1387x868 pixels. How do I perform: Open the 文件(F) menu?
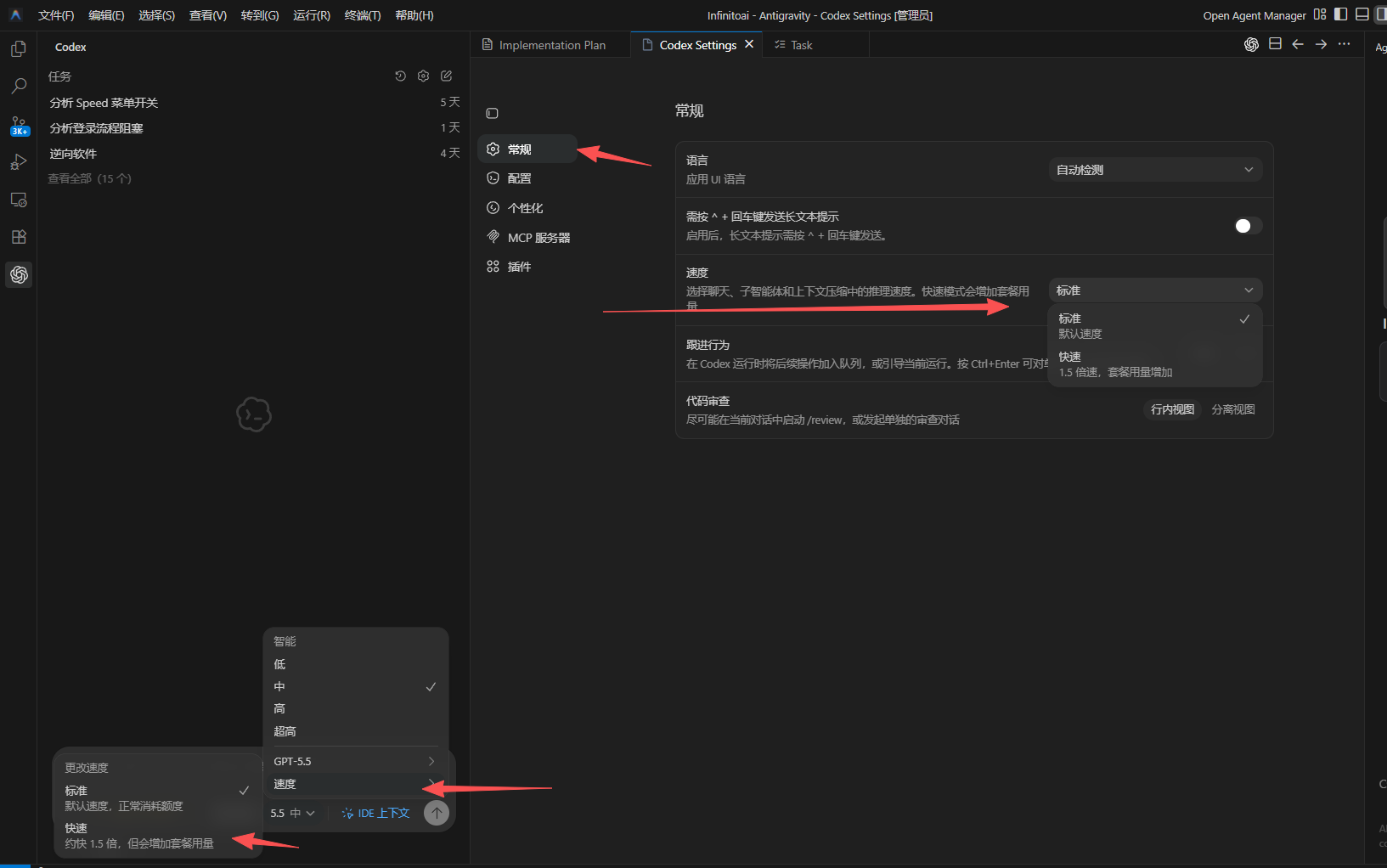click(56, 15)
